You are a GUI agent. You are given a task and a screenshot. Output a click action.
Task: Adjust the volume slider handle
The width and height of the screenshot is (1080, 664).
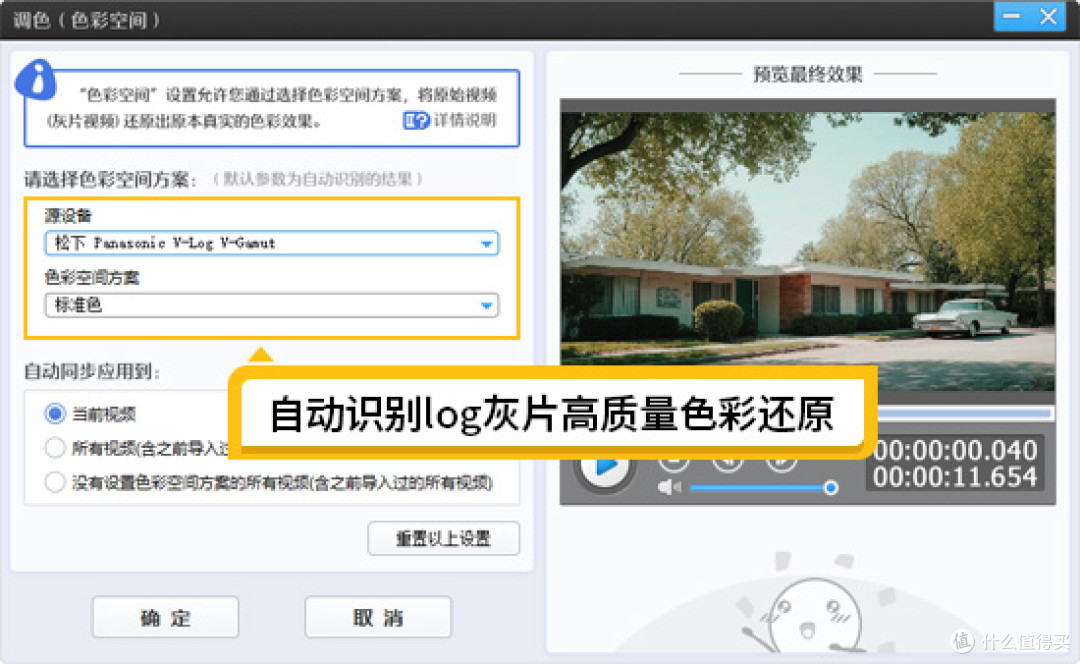click(831, 488)
